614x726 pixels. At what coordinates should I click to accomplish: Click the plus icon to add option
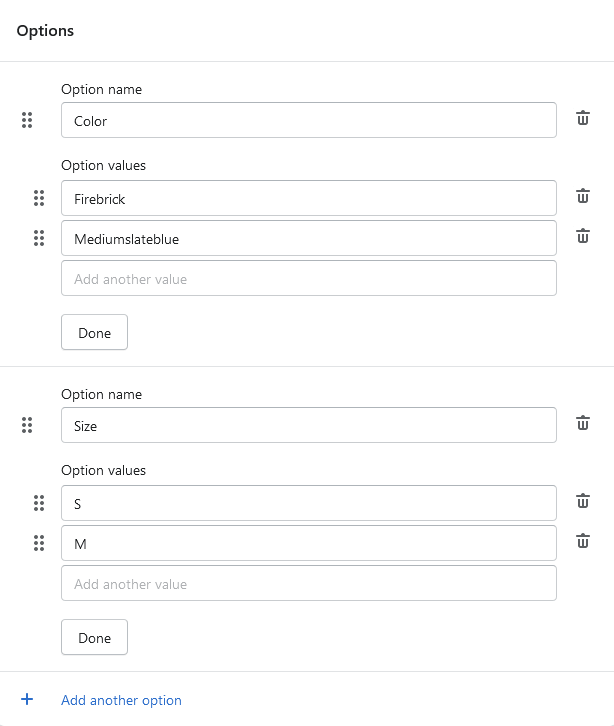(27, 699)
